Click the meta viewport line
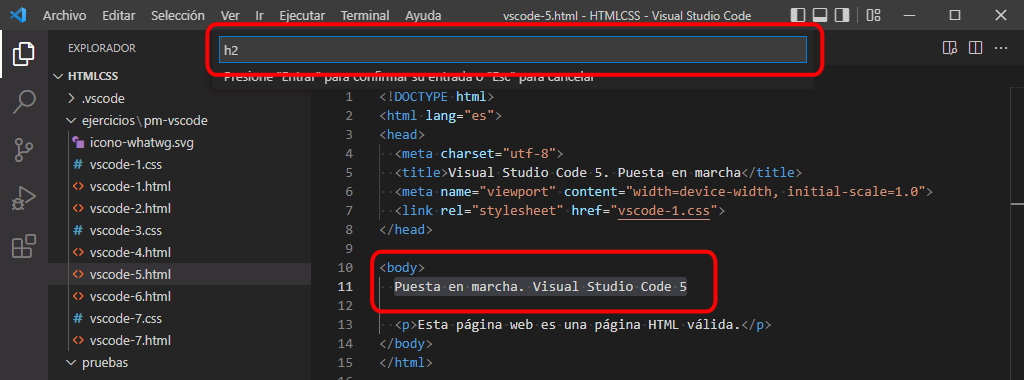Image resolution: width=1024 pixels, height=380 pixels. coord(664,192)
